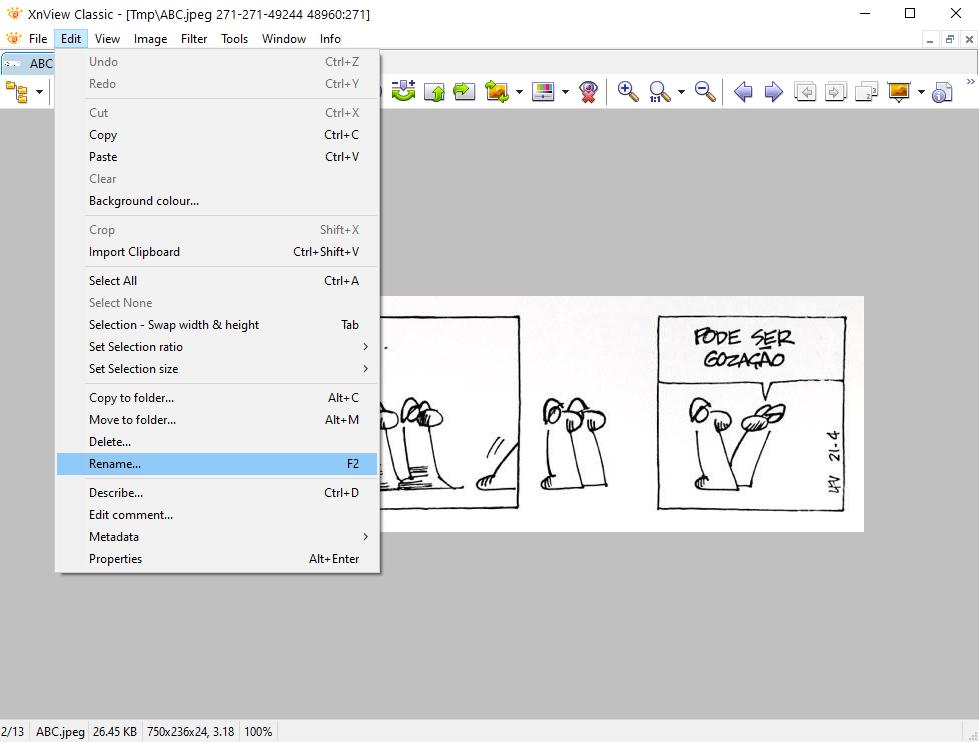Image resolution: width=979 pixels, height=742 pixels.
Task: Open dropdown arrow beside 1:1 zoom icon
Action: point(681,93)
